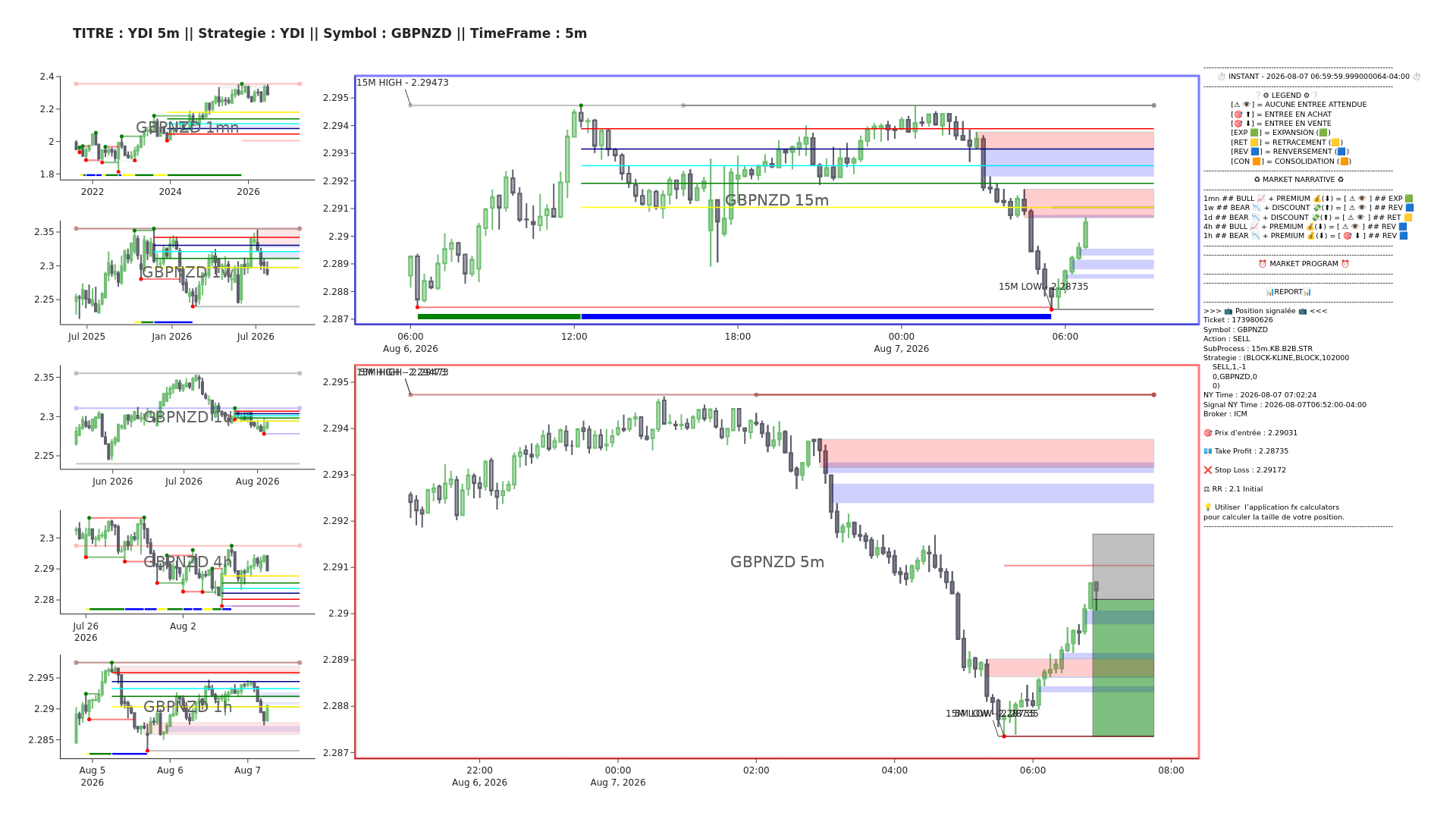The width and height of the screenshot is (1456, 819).
Task: Click the 'Ticket : 173980626' line
Action: coord(1238,320)
